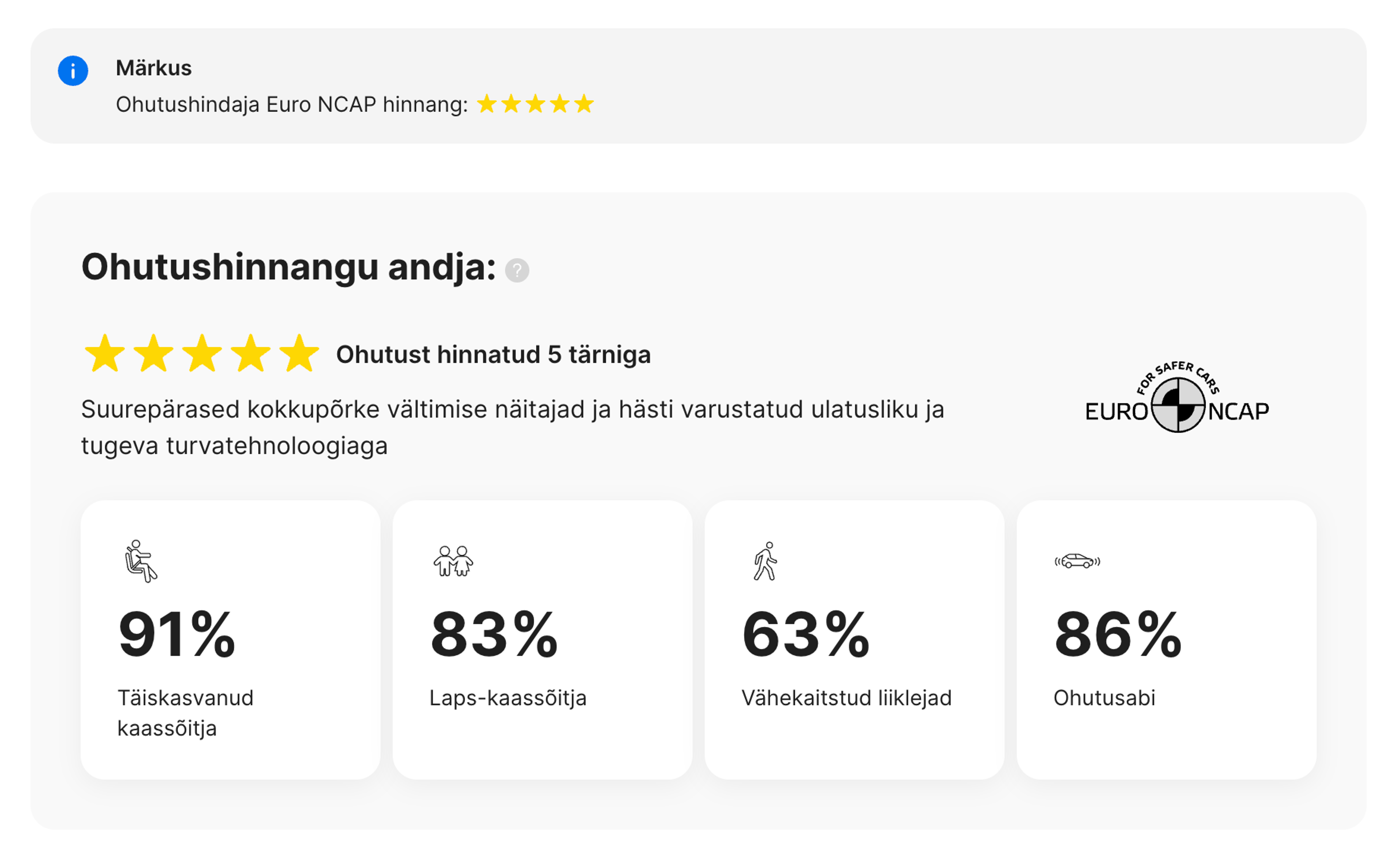Select the 86% safety assist card

tap(1166, 639)
